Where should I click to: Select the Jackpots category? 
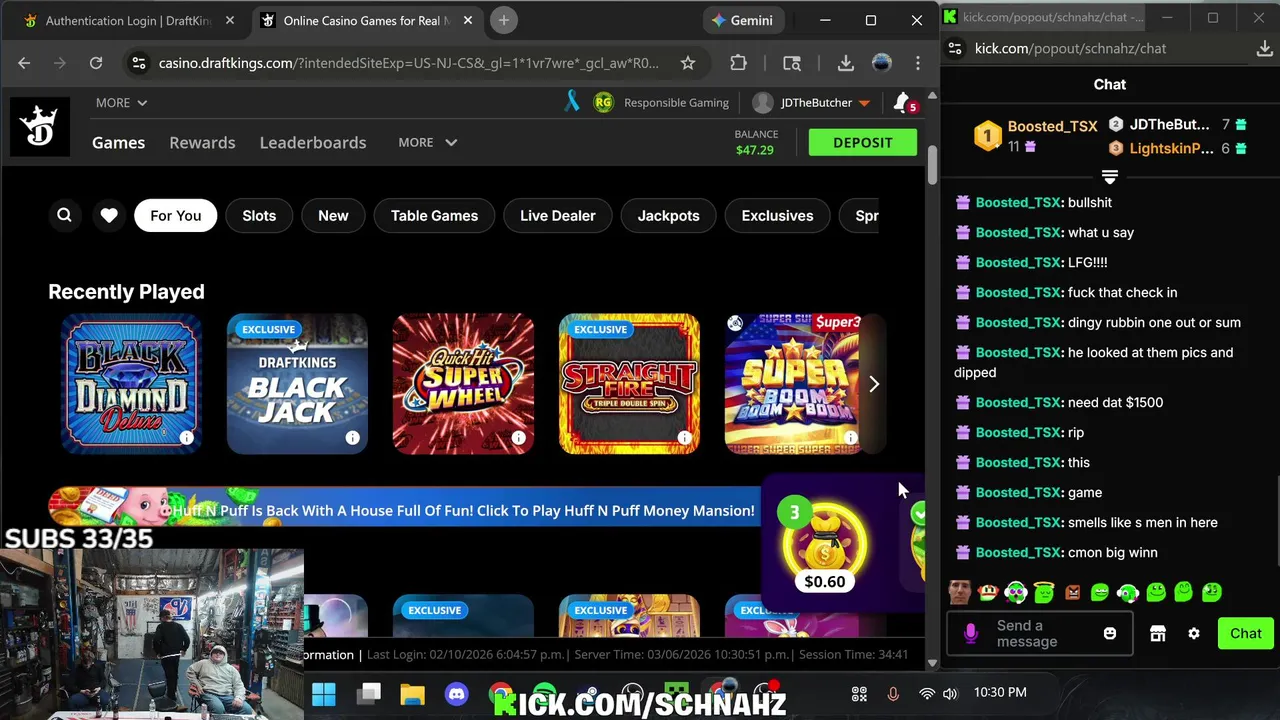pyautogui.click(x=669, y=215)
